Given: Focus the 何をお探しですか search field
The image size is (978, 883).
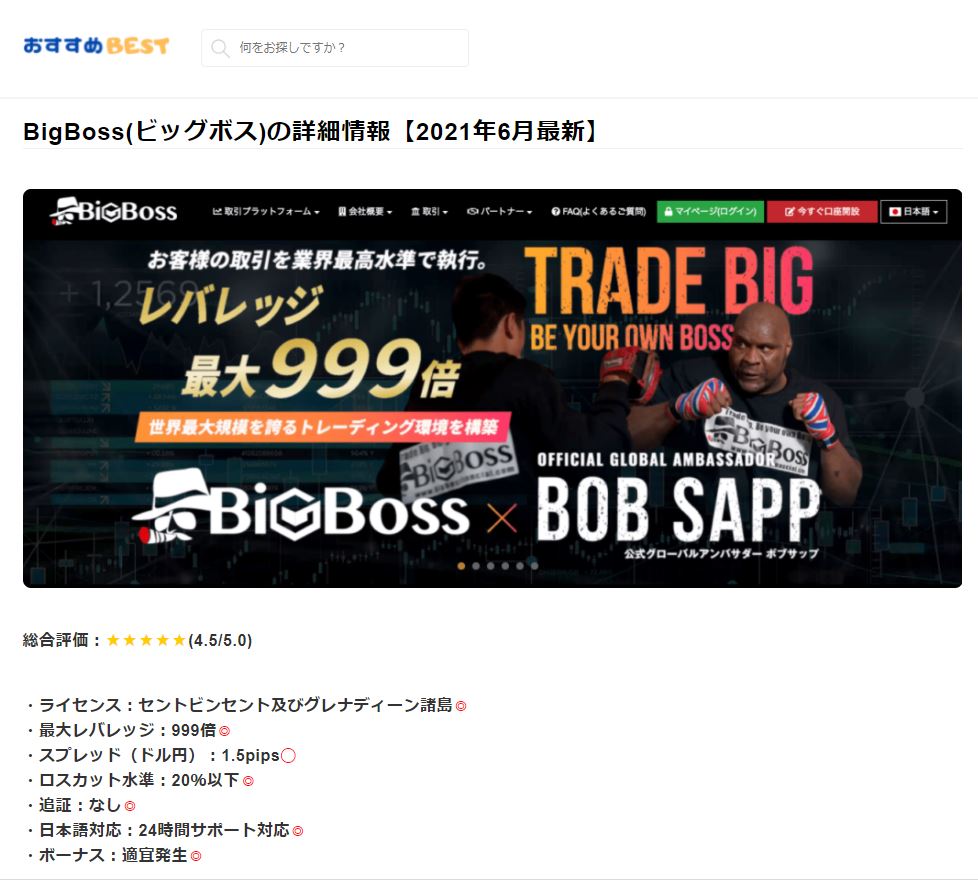Looking at the screenshot, I should [335, 48].
